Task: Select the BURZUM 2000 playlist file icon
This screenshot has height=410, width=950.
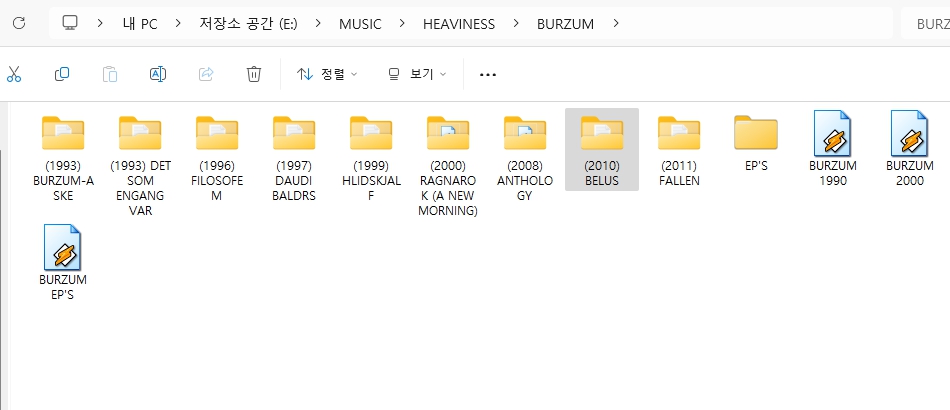Action: click(x=910, y=133)
